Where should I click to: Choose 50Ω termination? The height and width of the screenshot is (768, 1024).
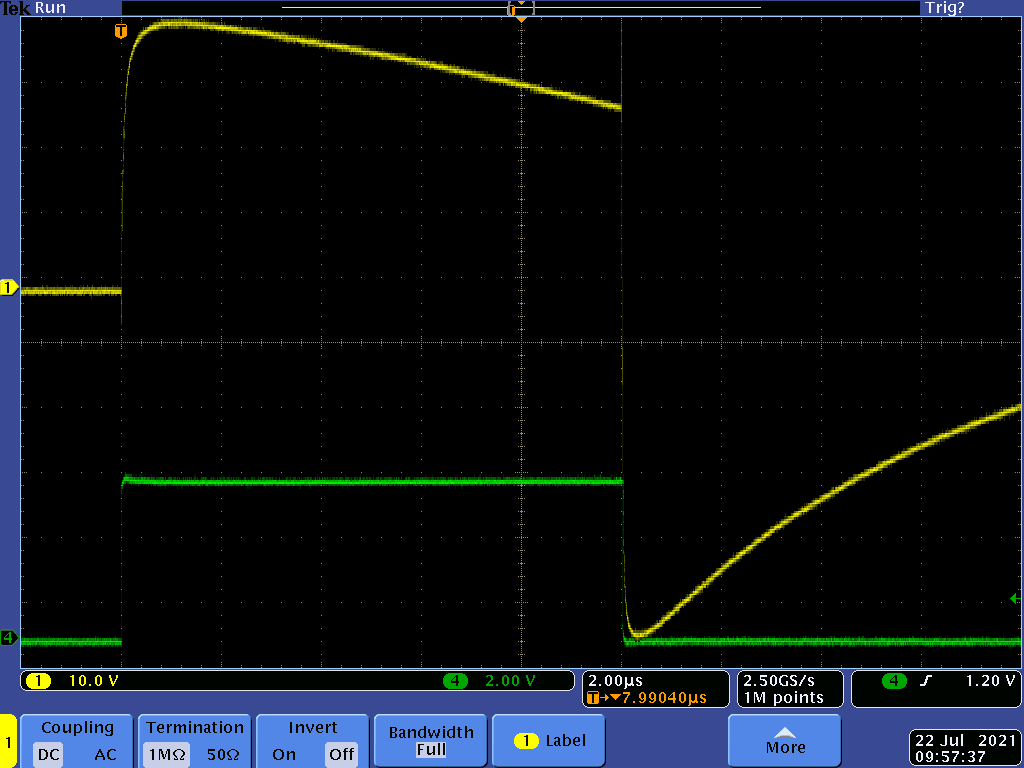tap(223, 754)
